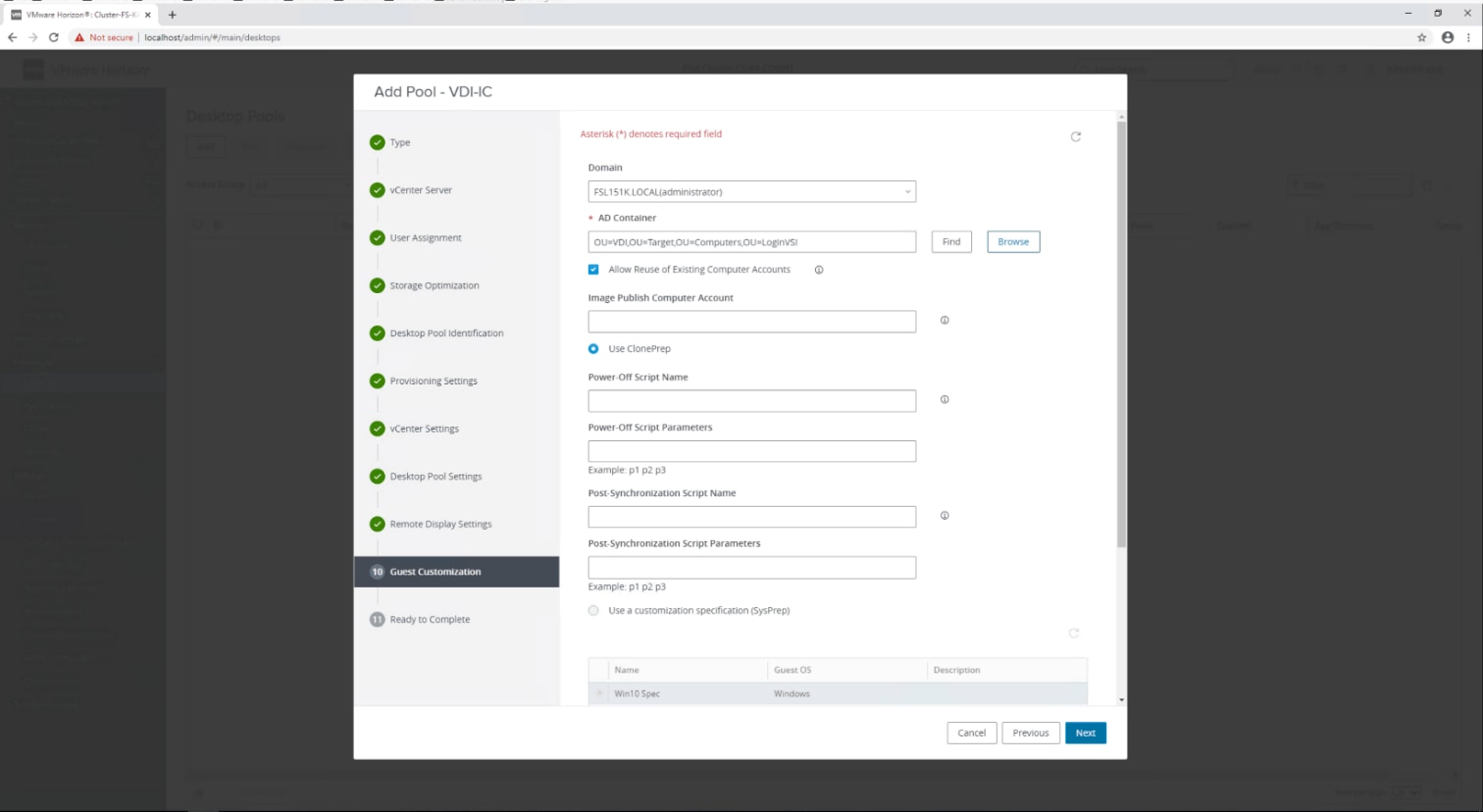1483x812 pixels.
Task: Click refresh icon above customization spec table
Action: (1074, 633)
